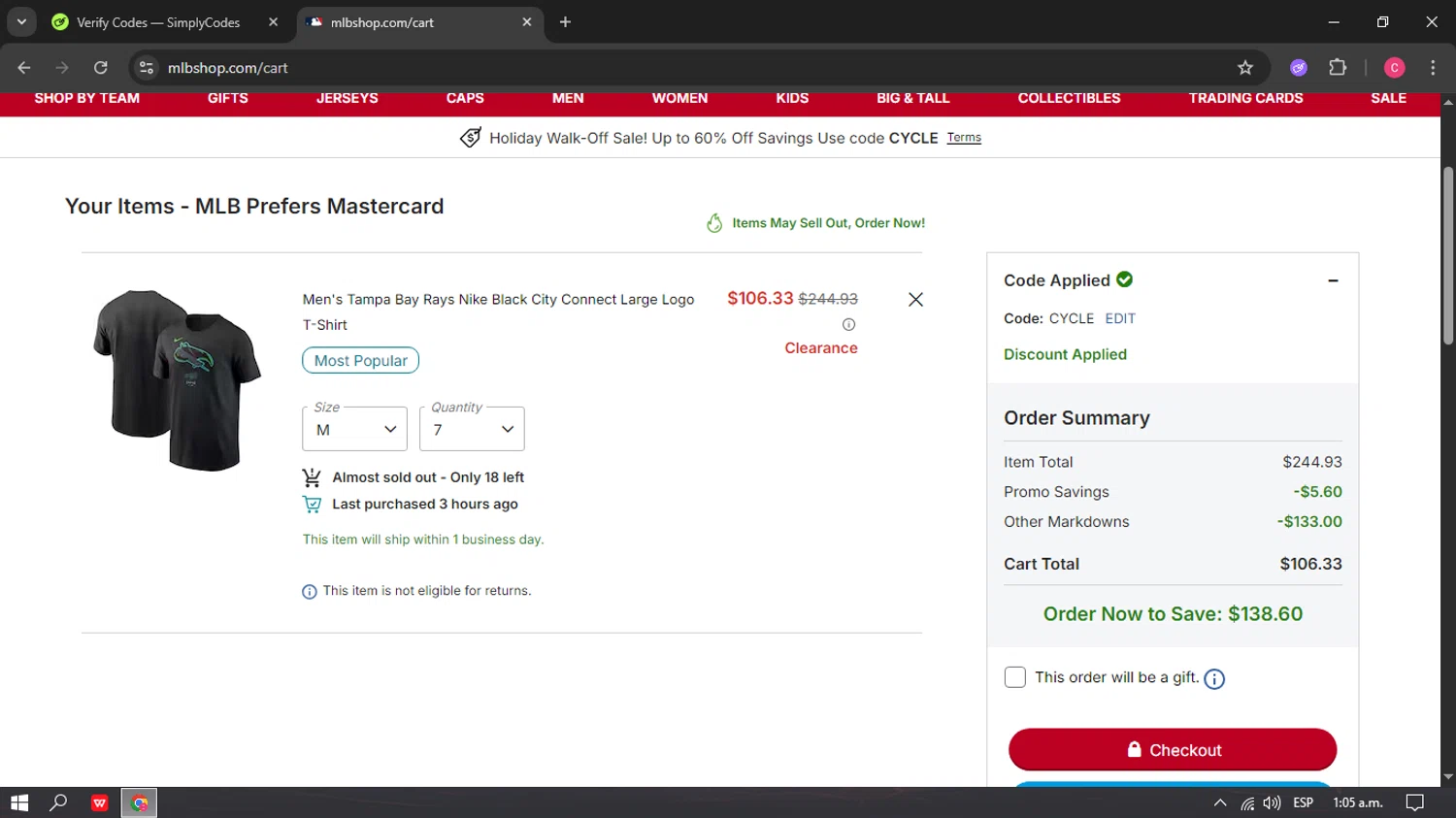This screenshot has height=818, width=1456.
Task: Switch to the Verify Codes SimplyCodes tab
Action: pos(158,22)
